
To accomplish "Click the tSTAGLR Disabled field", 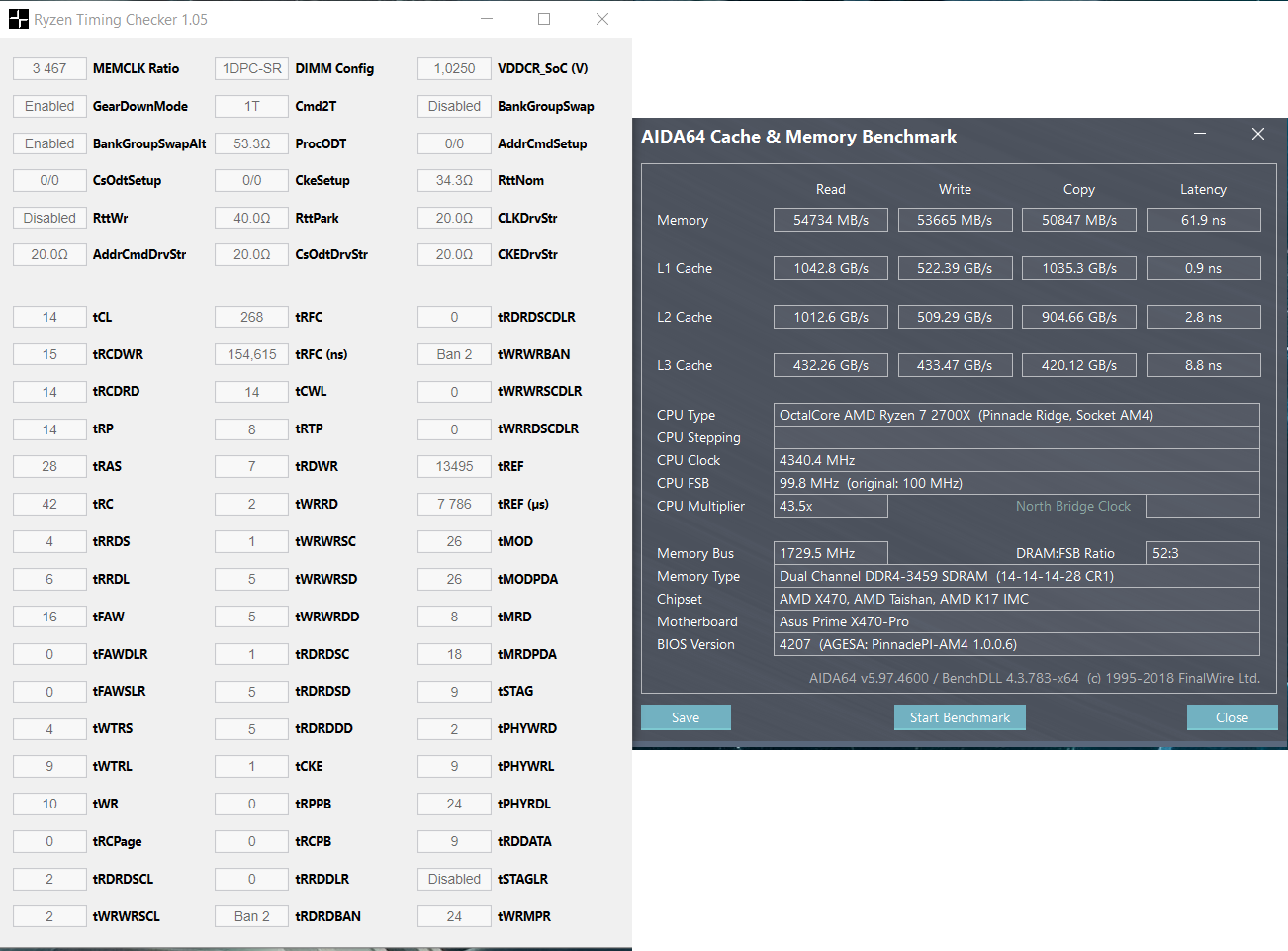I will pos(454,879).
